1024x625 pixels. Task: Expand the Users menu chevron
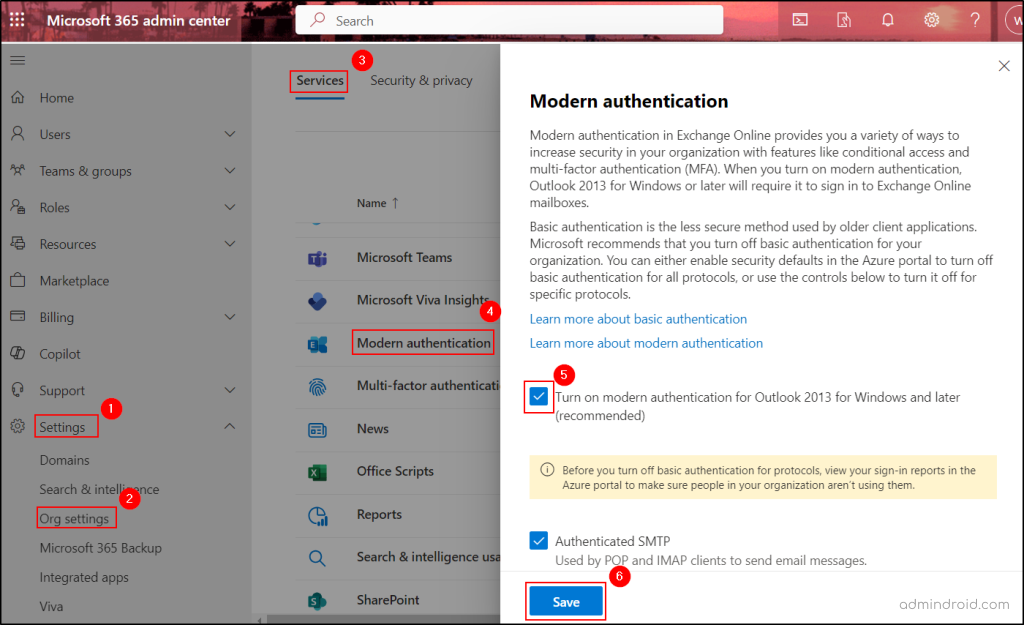tap(230, 134)
